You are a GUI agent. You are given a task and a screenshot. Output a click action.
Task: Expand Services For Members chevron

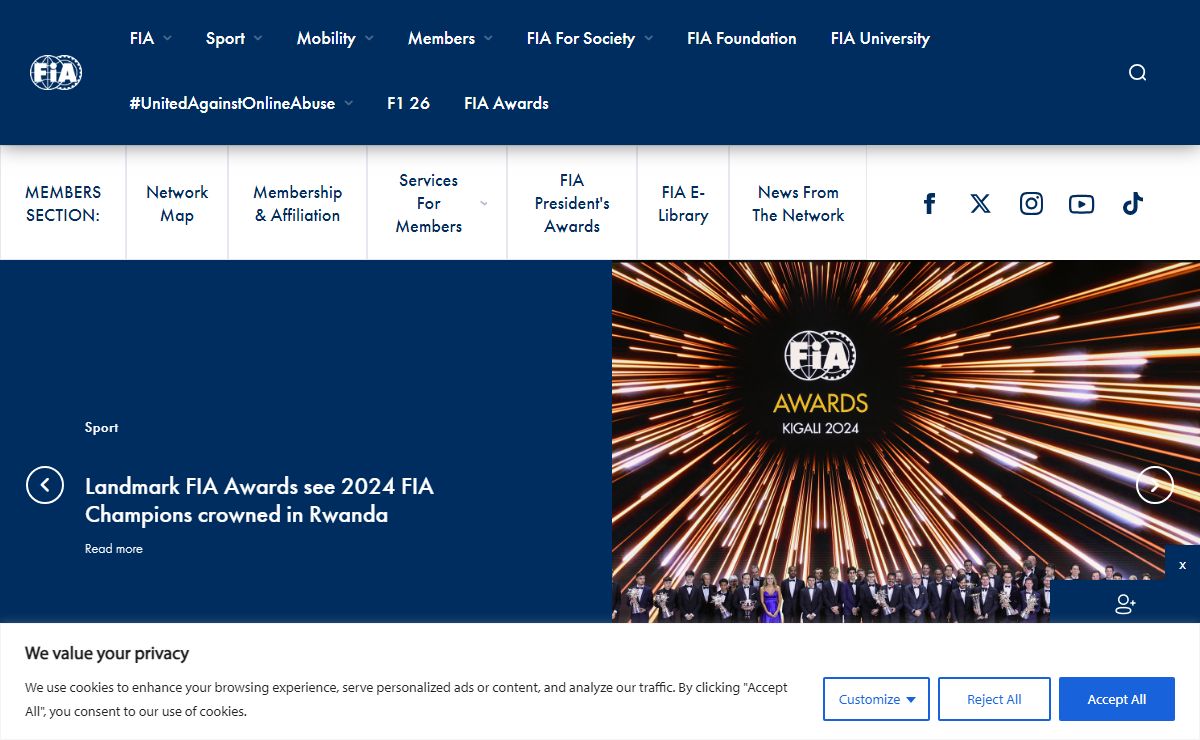pyautogui.click(x=484, y=203)
